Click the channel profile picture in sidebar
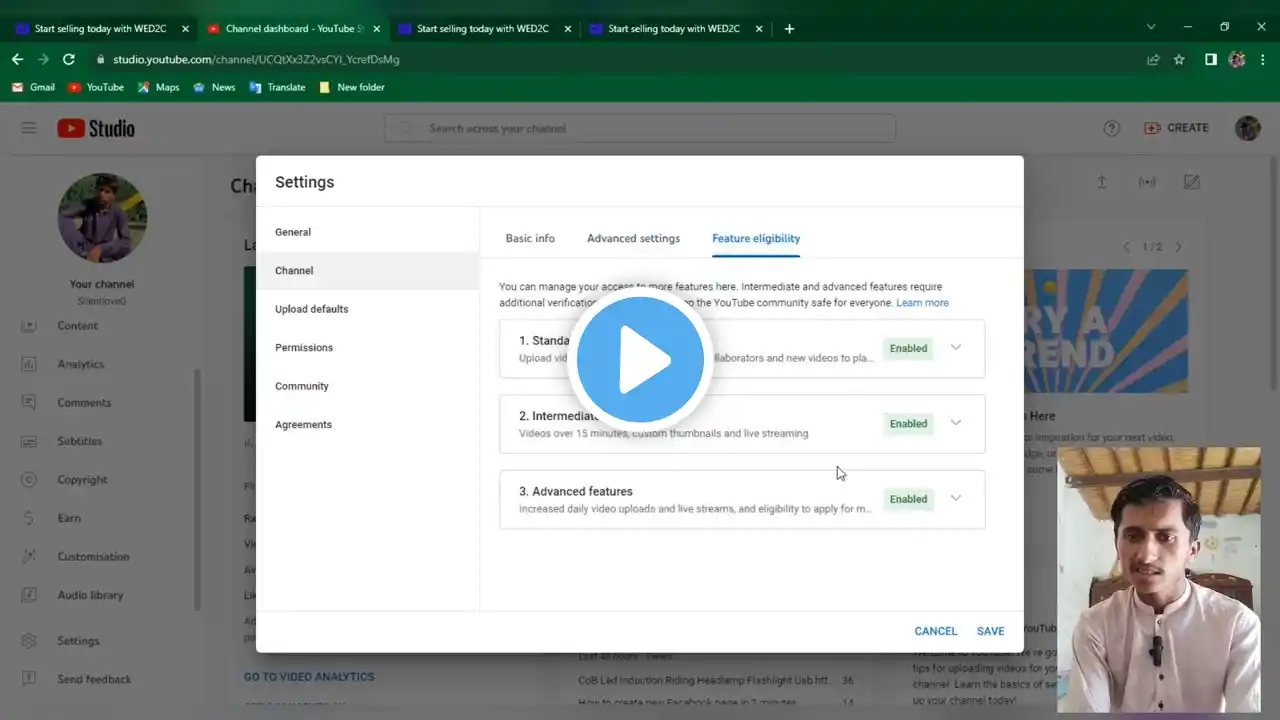This screenshot has width=1280, height=720. coord(102,218)
